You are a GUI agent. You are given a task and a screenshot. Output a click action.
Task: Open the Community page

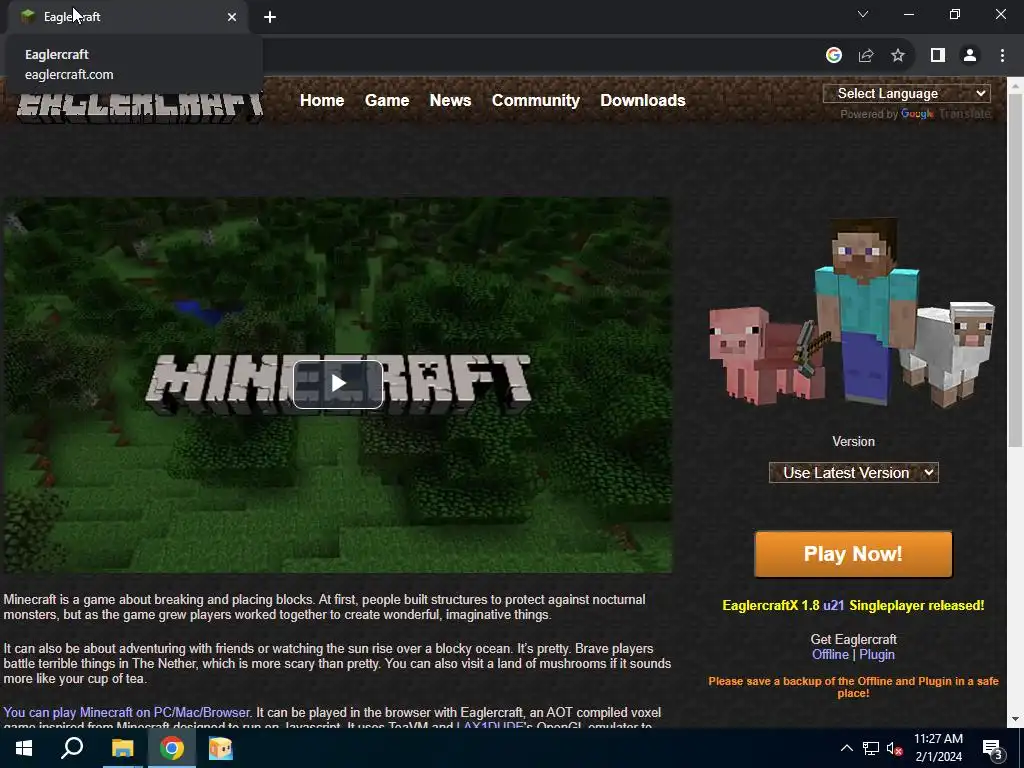point(536,100)
